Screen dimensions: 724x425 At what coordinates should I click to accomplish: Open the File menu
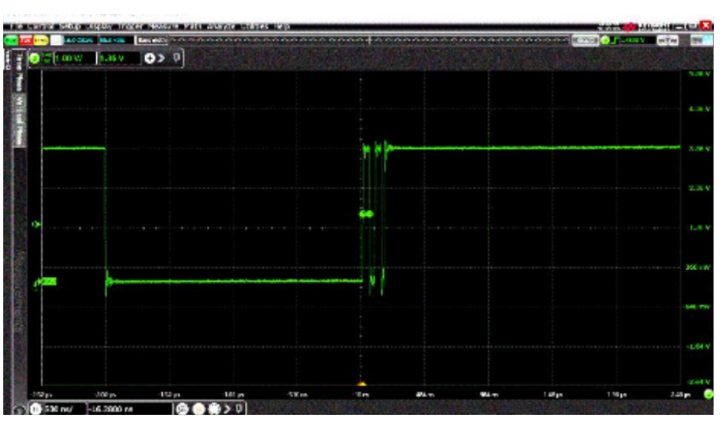pyautogui.click(x=17, y=27)
